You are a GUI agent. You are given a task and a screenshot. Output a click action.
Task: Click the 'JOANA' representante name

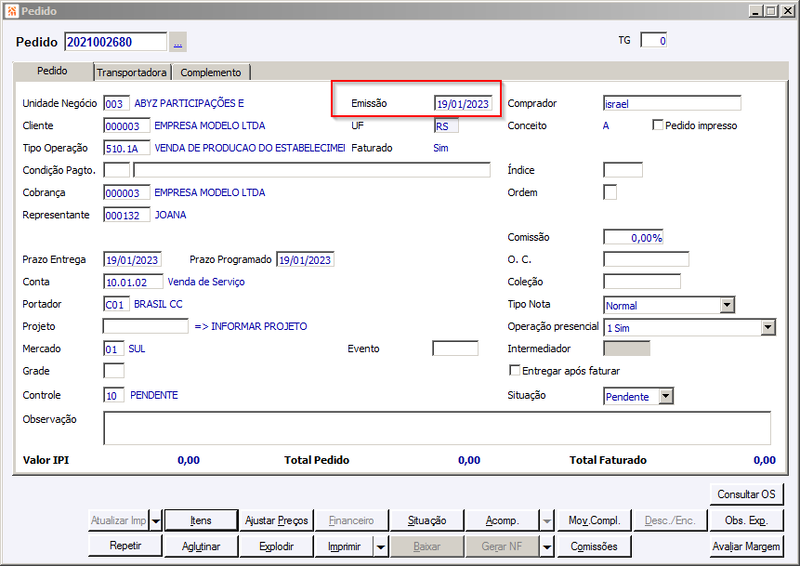click(170, 215)
